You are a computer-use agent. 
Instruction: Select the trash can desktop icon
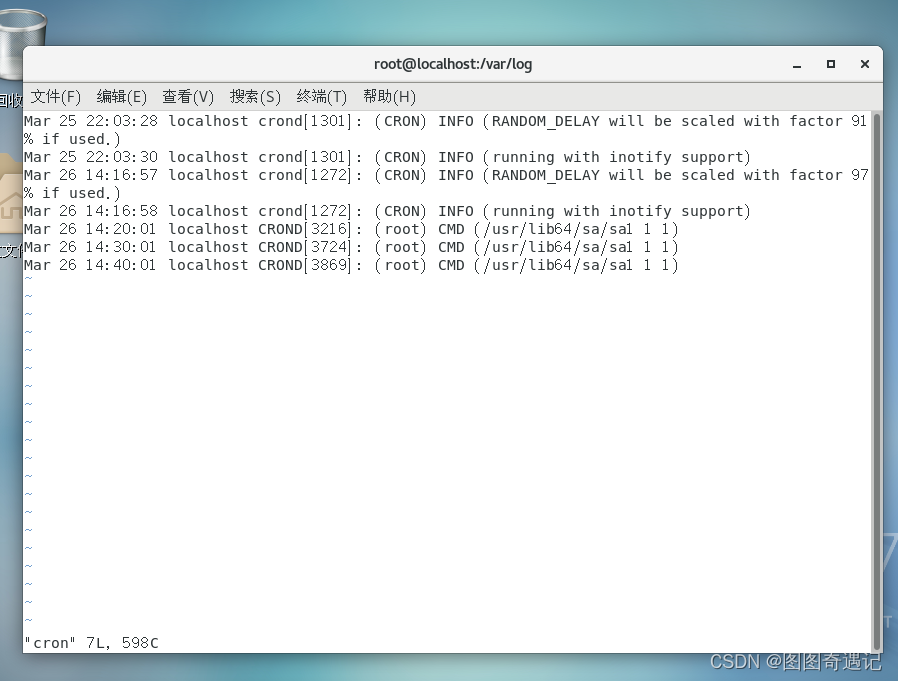[x=22, y=43]
